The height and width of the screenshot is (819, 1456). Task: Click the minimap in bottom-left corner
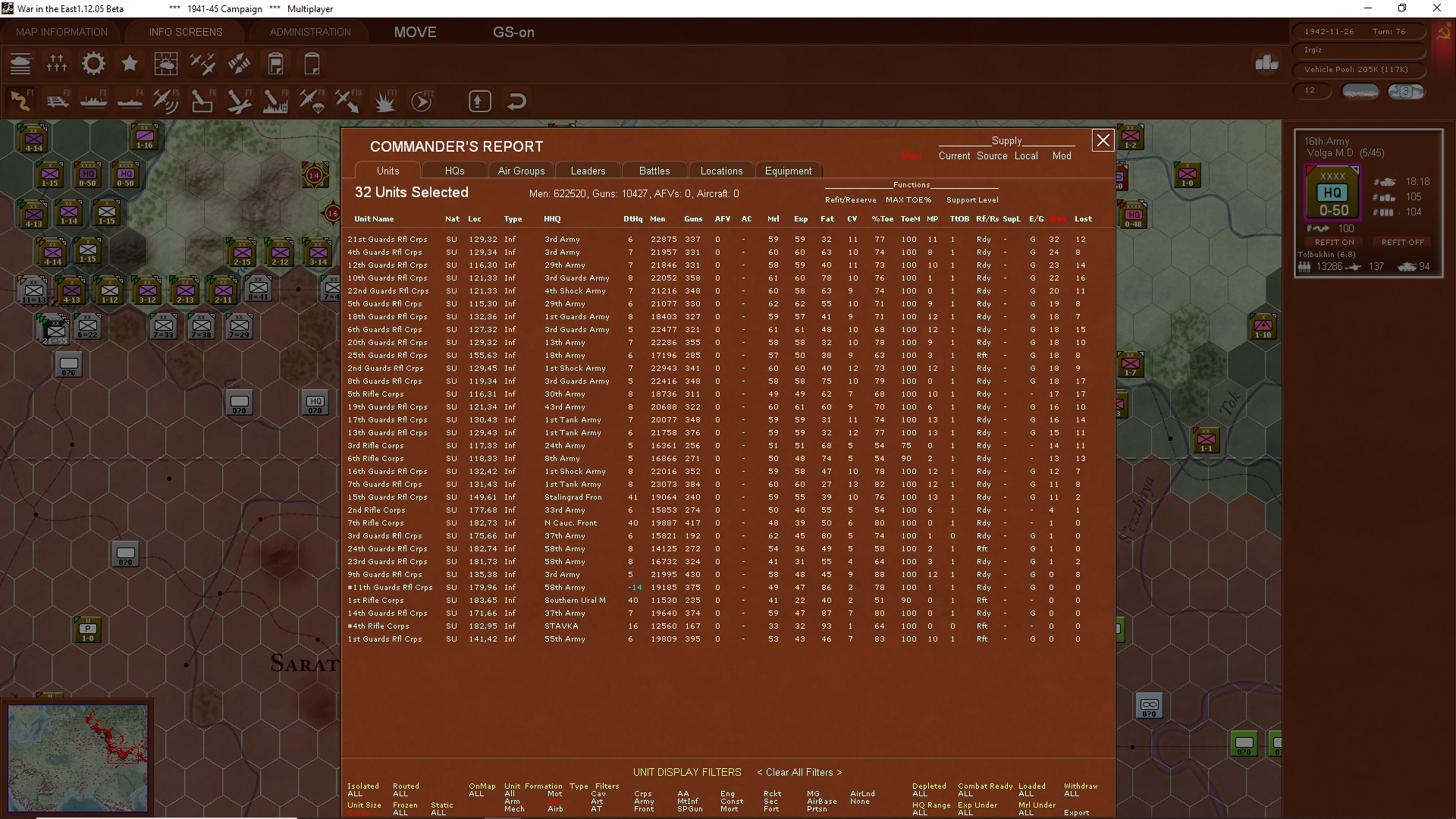pyautogui.click(x=78, y=757)
